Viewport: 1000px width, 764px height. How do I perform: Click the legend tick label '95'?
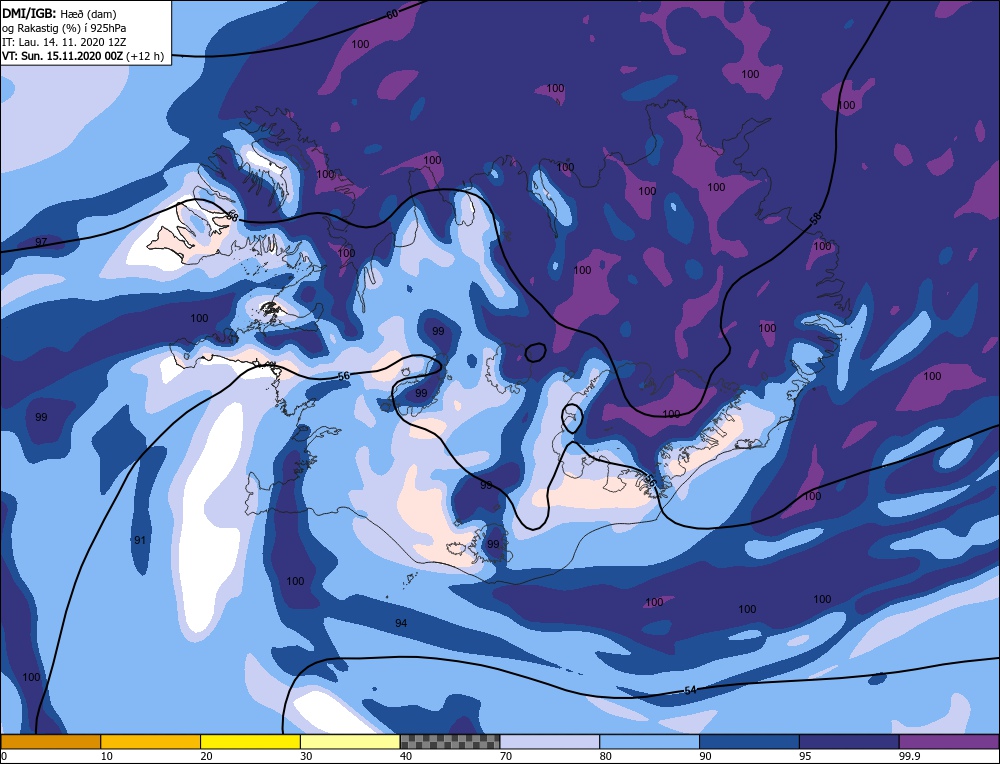805,756
